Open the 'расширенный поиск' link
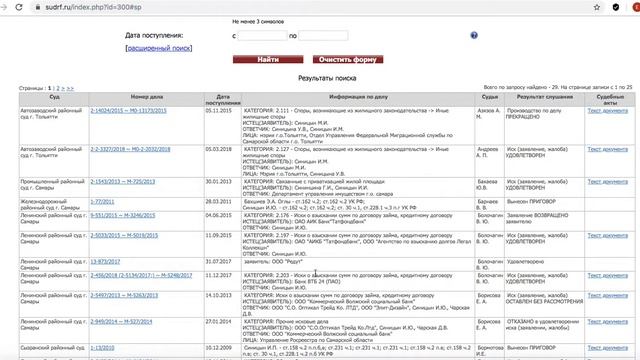Screen dimensions: 640x360 159,48
